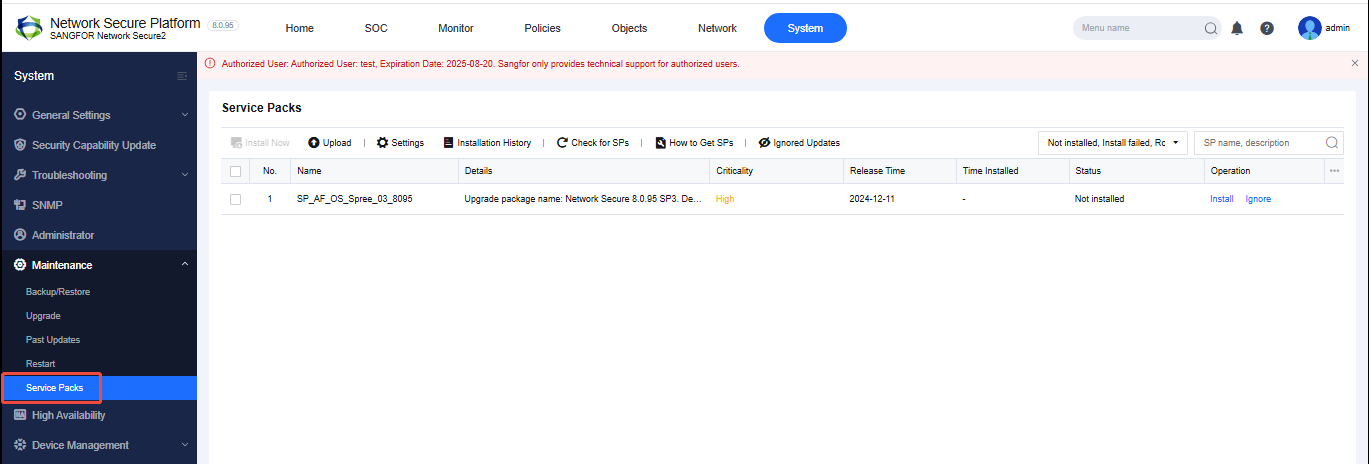
Task: Expand General Settings chevron
Action: pyautogui.click(x=184, y=115)
